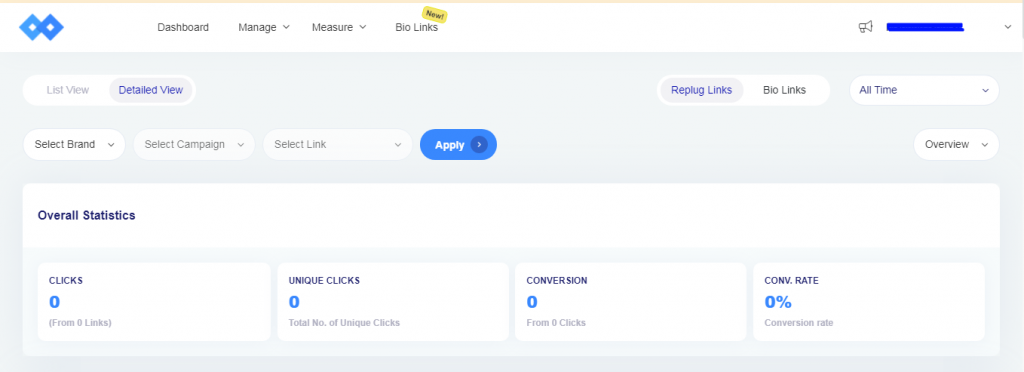This screenshot has height=372, width=1024.
Task: Expand the account menu chevron
Action: [x=1007, y=27]
